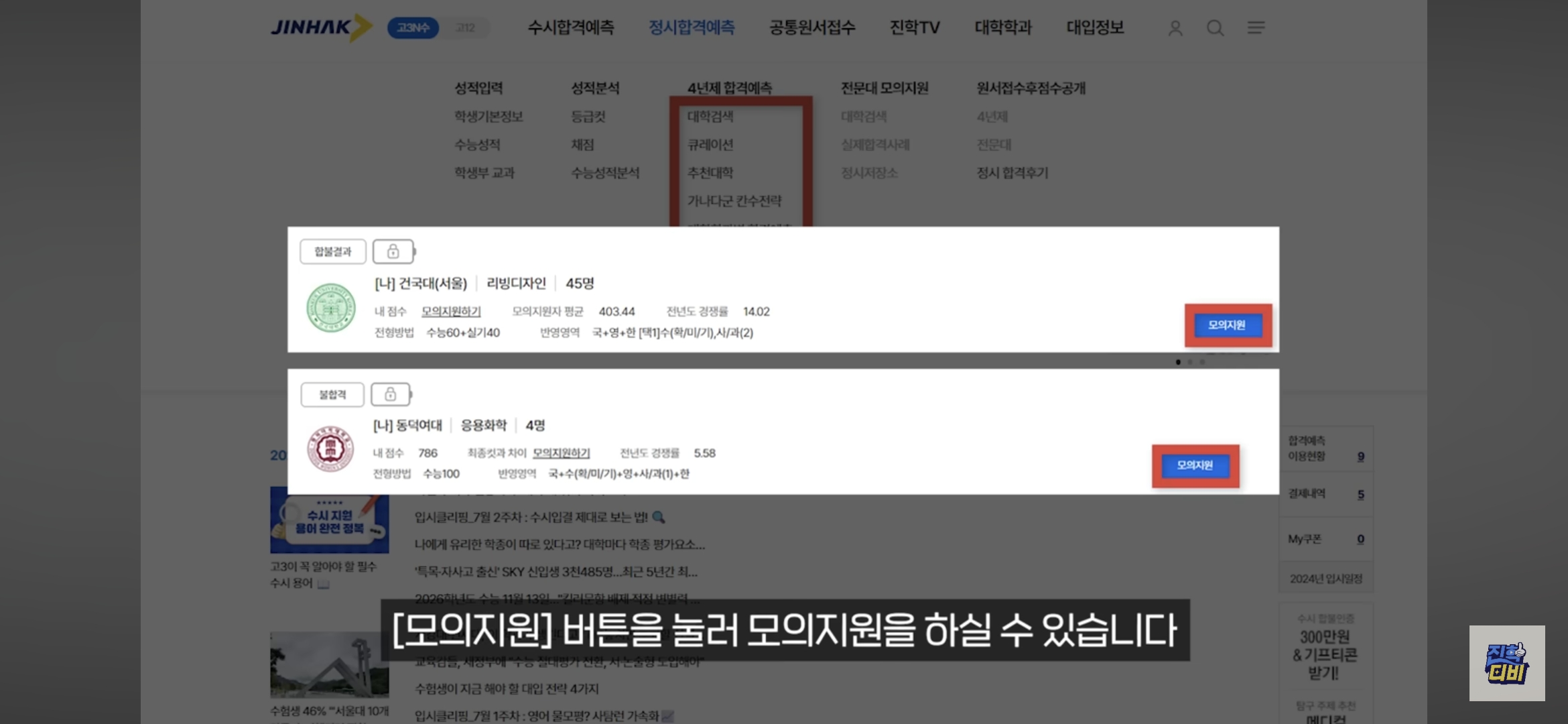The image size is (1568, 724).
Task: Click the search magnifier icon
Action: point(1216,28)
